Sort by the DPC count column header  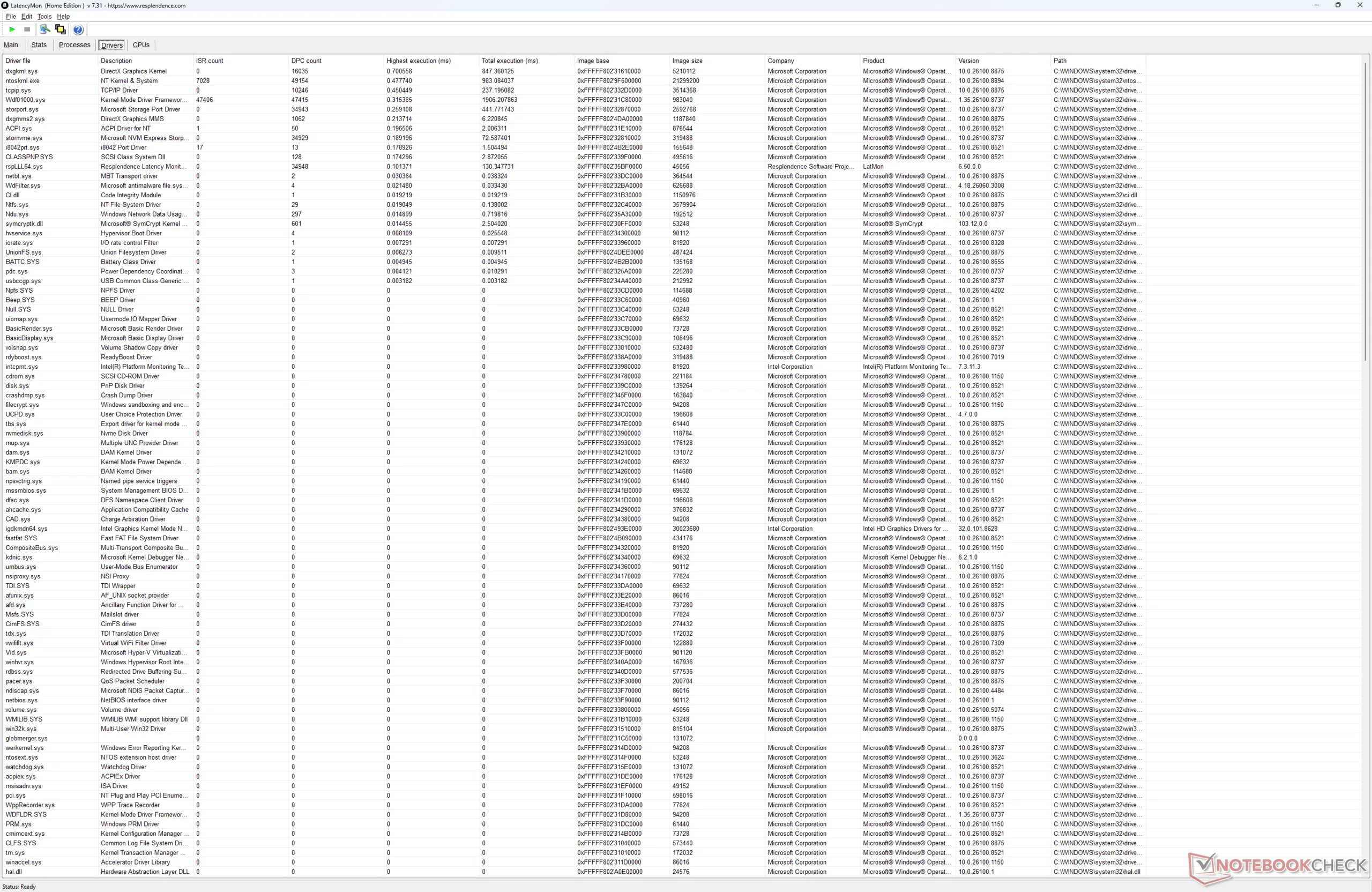336,61
